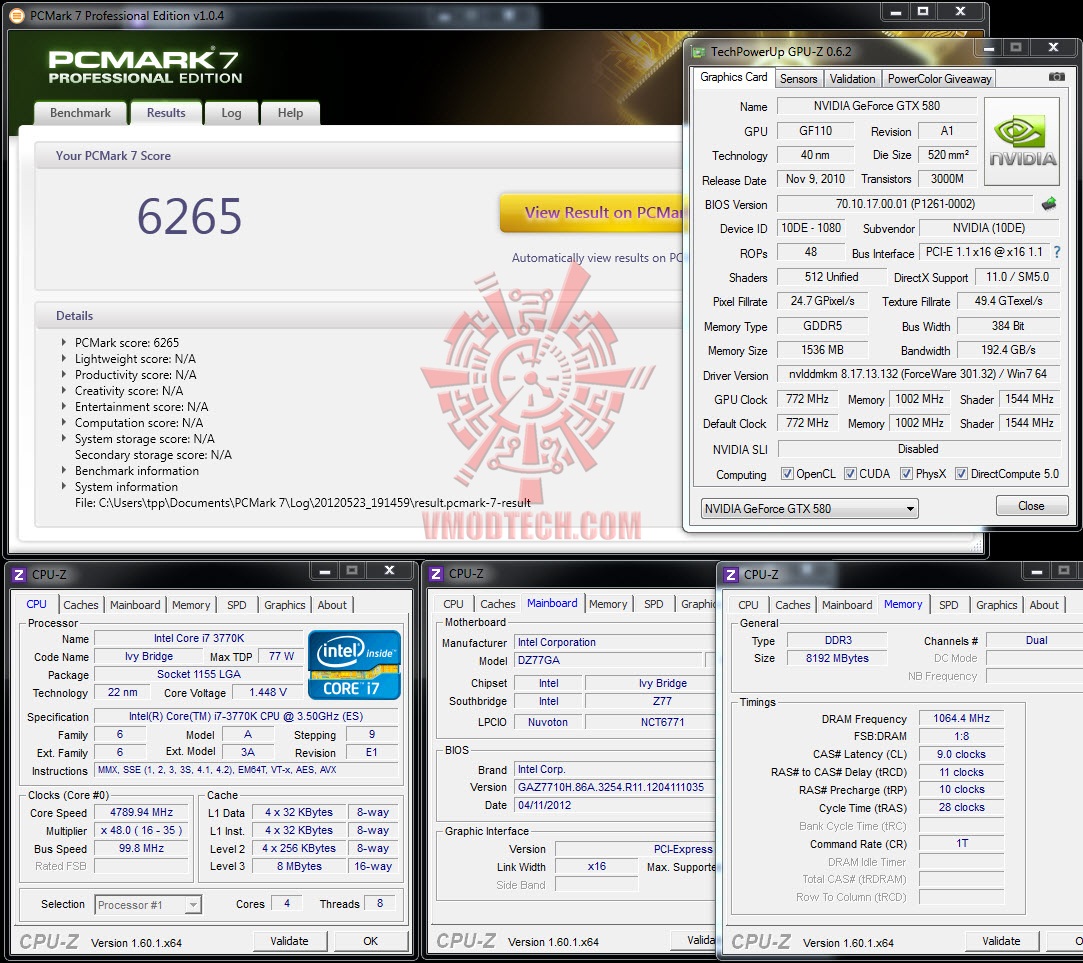Click Validate in left CPU-Z window
Screen dimensions: 1083x963
pyautogui.click(x=289, y=941)
